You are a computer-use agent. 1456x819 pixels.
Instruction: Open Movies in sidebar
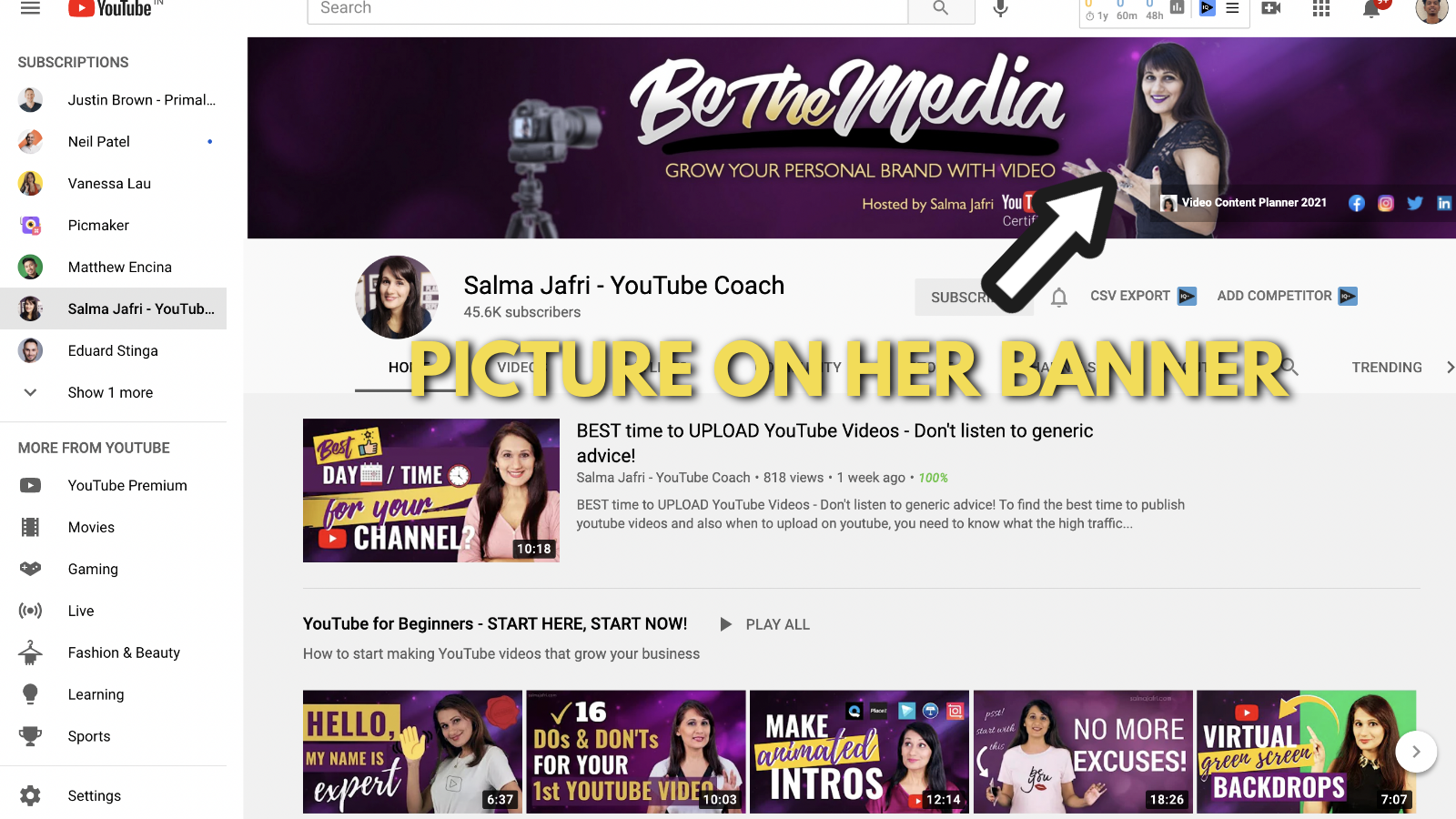(x=114, y=528)
